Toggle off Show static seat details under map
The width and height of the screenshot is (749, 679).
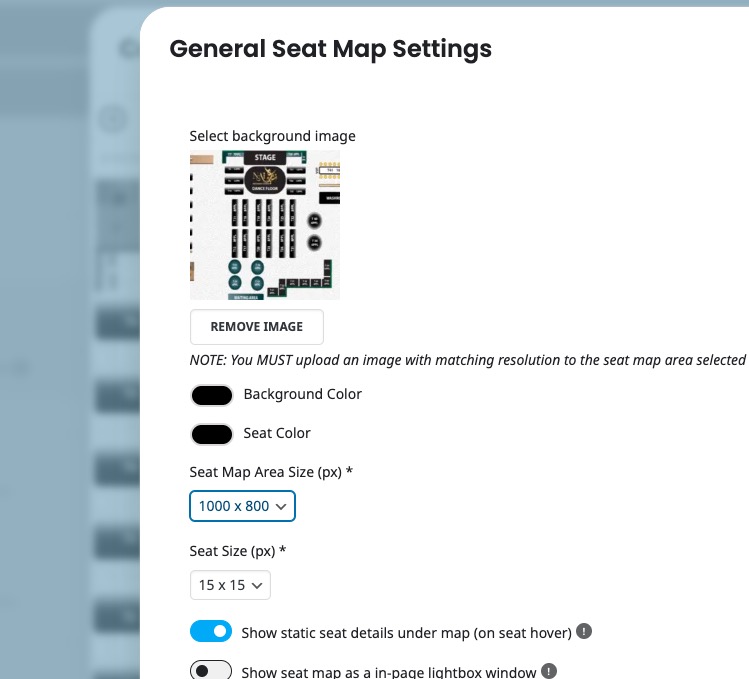(211, 631)
